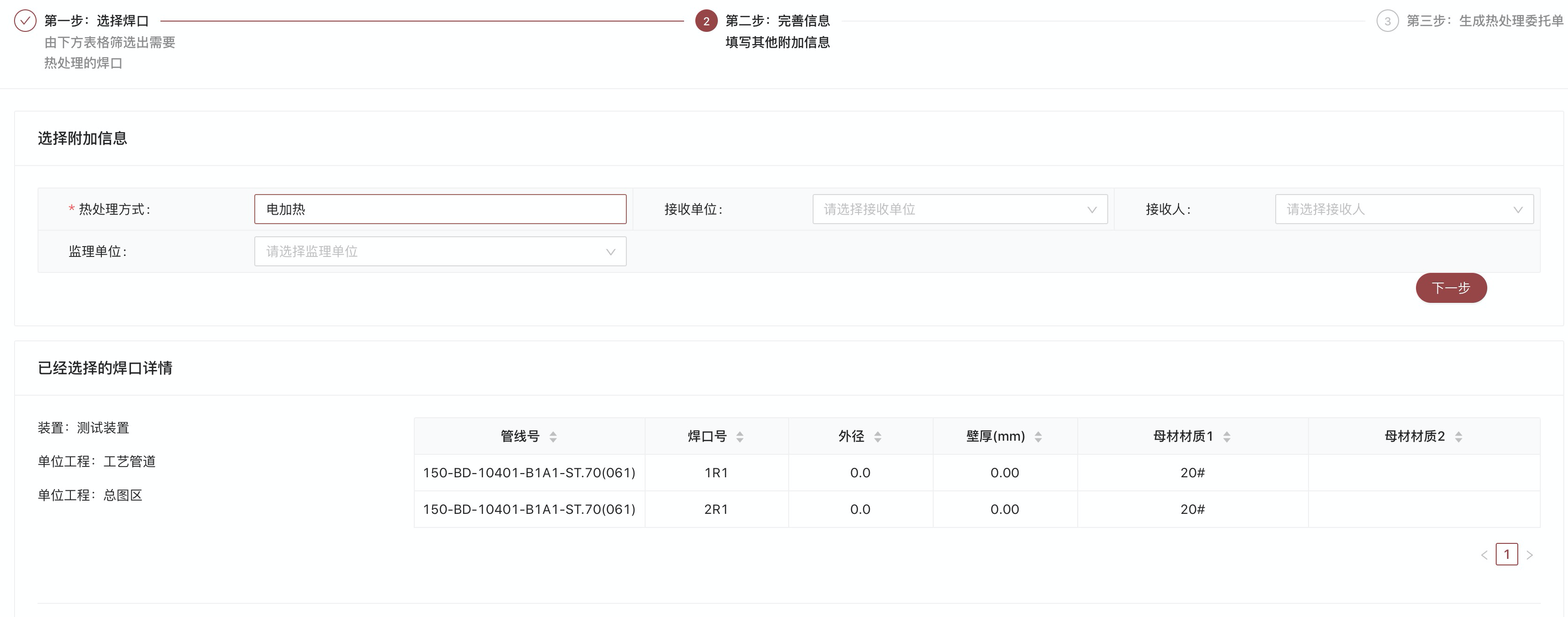Click the 热处理方式 input field
The width and height of the screenshot is (1568, 617).
coord(440,209)
